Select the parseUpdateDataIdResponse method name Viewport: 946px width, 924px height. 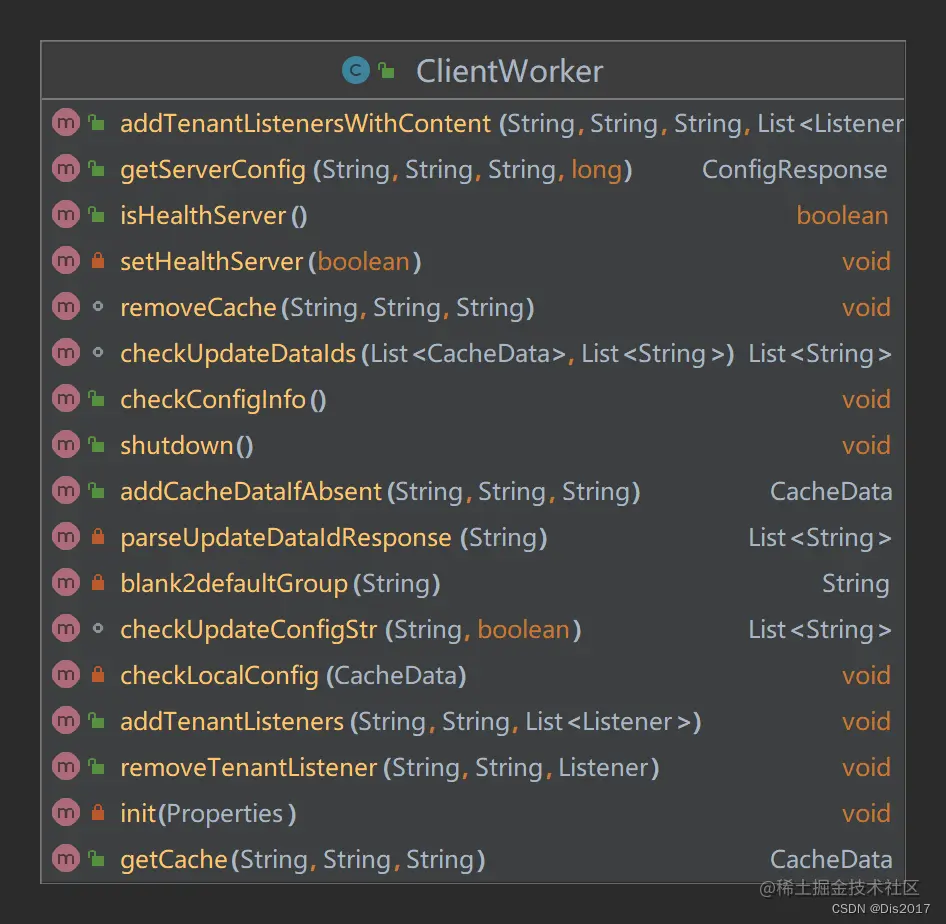[x=286, y=539]
